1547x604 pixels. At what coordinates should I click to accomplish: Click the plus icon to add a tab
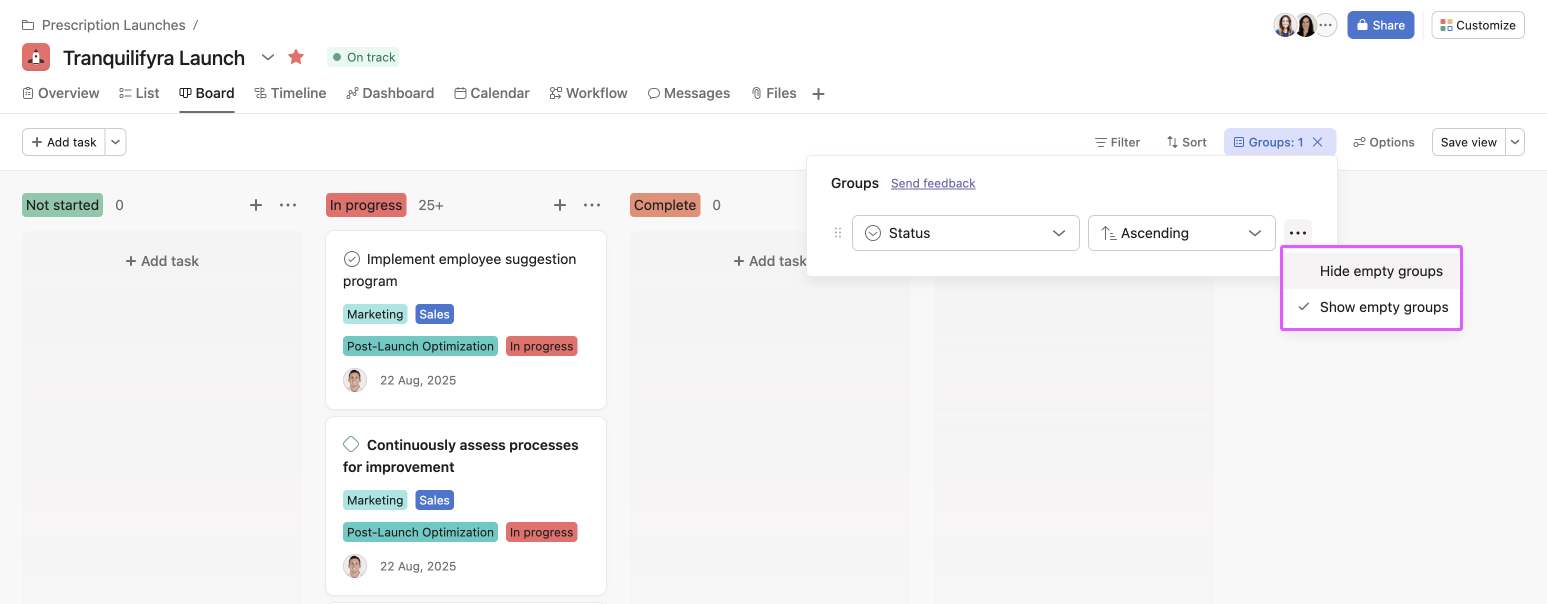818,94
